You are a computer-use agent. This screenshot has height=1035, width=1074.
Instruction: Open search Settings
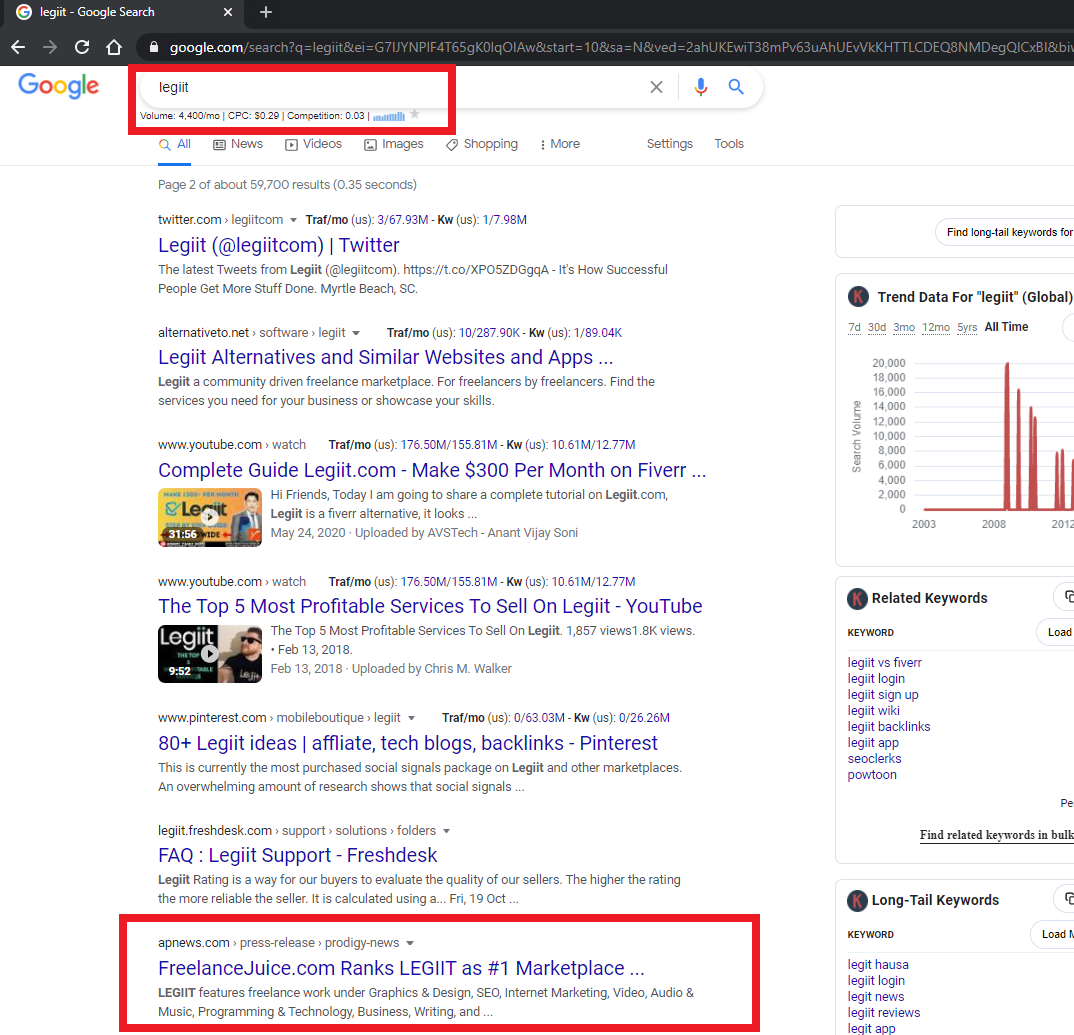pyautogui.click(x=669, y=144)
